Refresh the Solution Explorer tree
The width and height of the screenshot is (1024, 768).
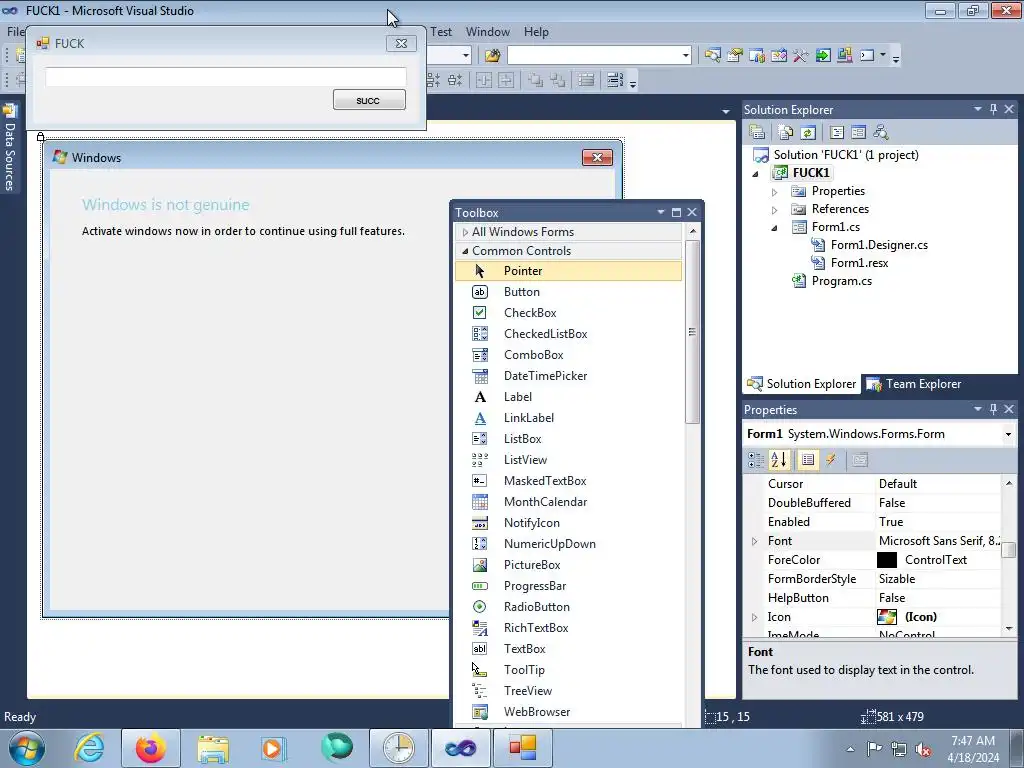(x=808, y=133)
